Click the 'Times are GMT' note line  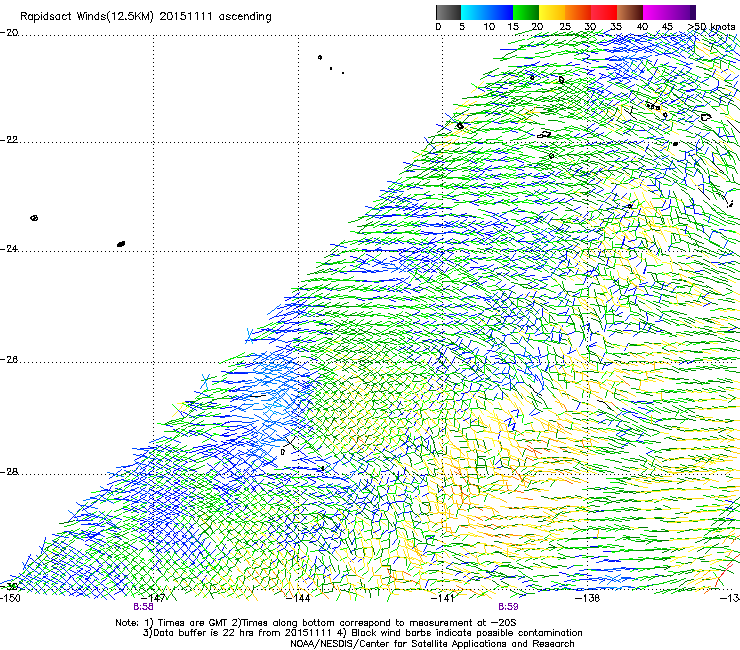[x=316, y=623]
